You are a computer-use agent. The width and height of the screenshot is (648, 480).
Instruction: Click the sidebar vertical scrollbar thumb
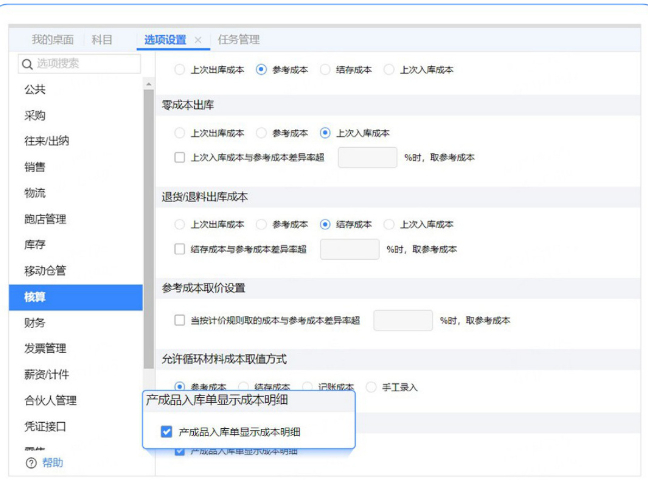point(149,229)
